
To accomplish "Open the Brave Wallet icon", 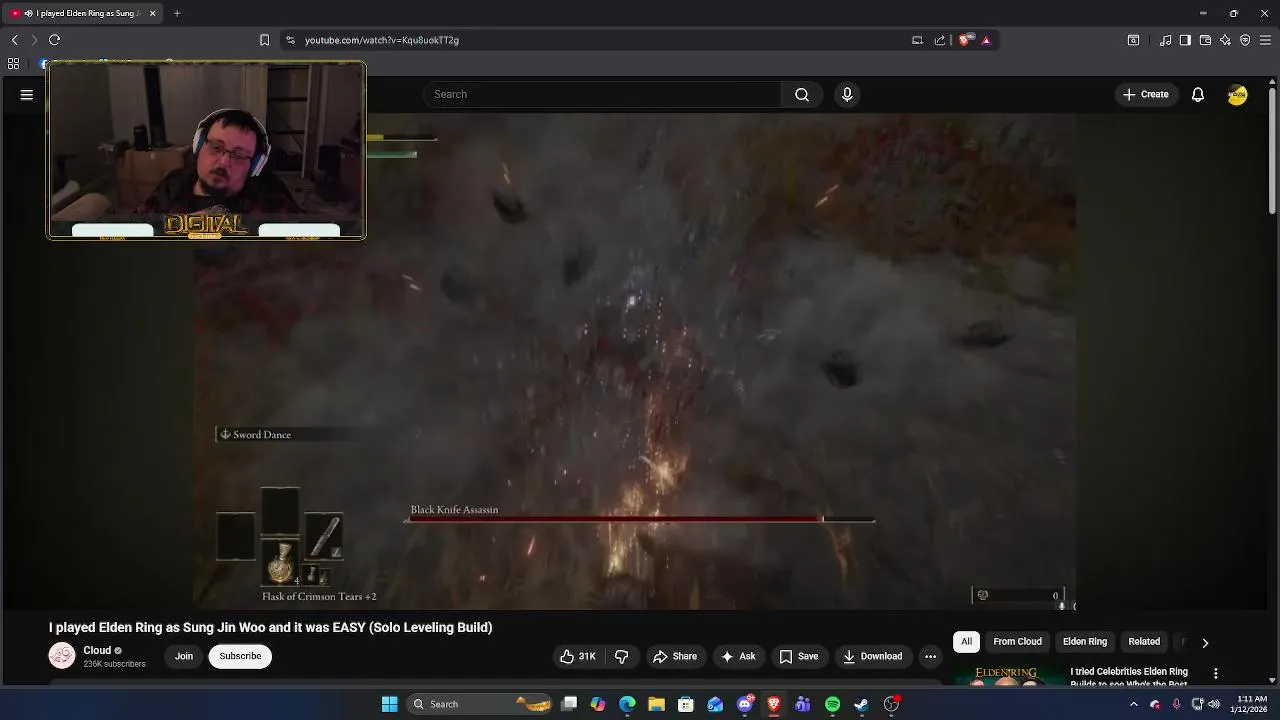I will click(x=1205, y=40).
